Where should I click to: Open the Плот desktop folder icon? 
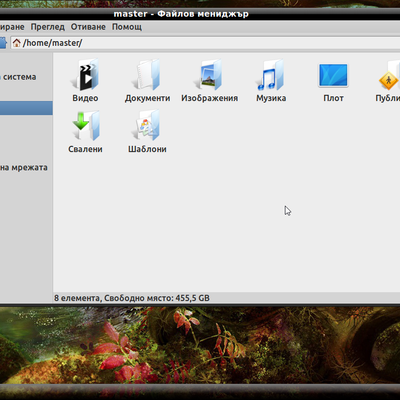click(x=333, y=75)
